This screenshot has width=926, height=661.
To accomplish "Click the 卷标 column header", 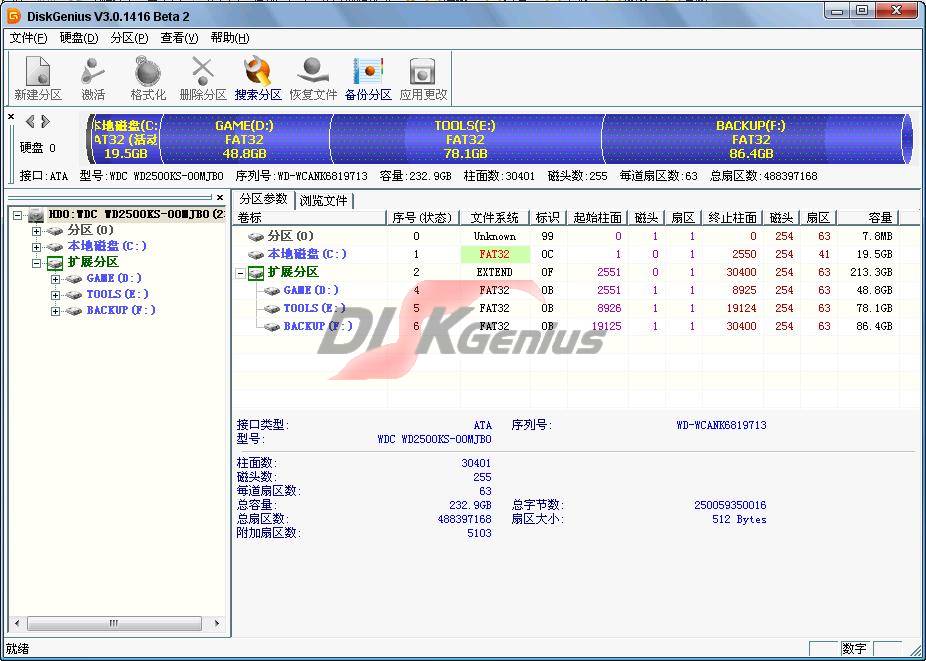I will coord(309,218).
